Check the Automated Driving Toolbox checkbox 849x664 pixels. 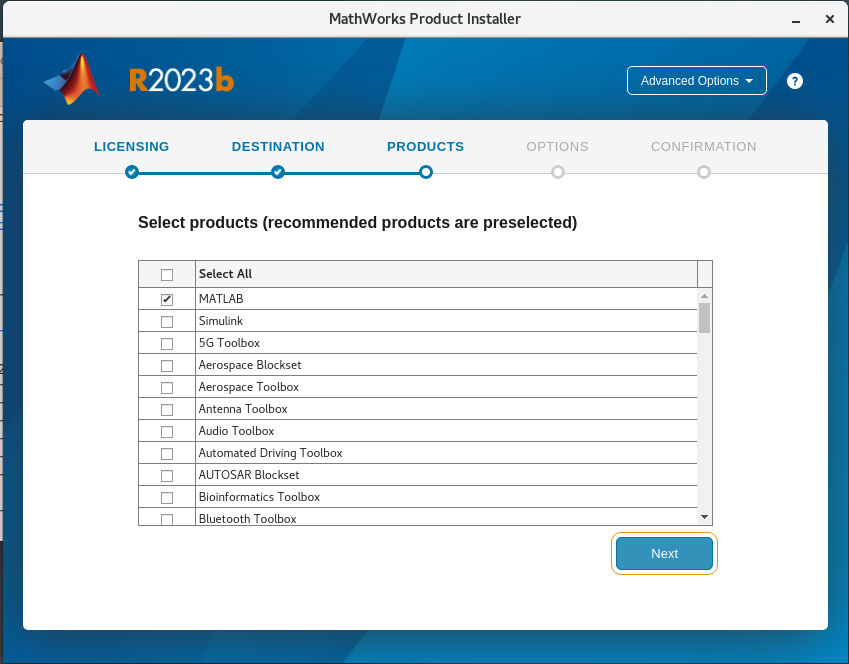pyautogui.click(x=167, y=454)
